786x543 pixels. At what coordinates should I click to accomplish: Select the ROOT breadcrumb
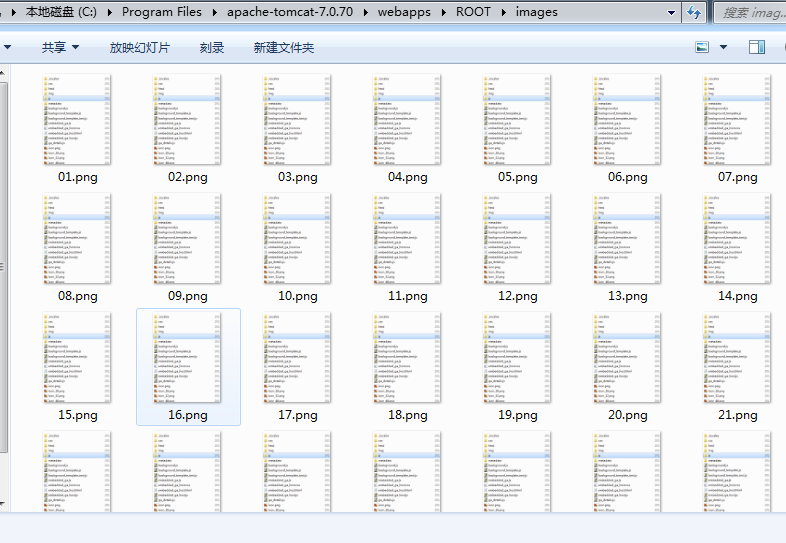(473, 12)
